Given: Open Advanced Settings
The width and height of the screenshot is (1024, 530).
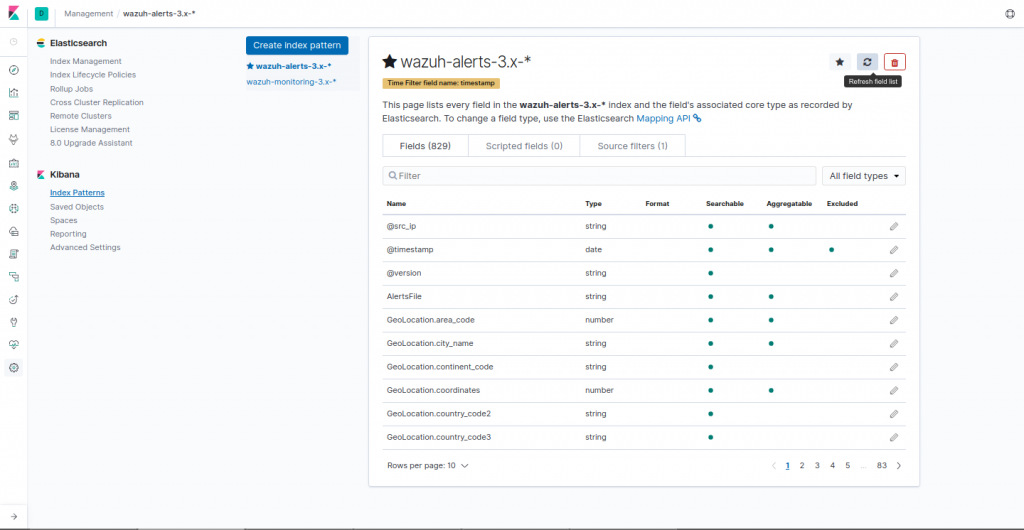Looking at the screenshot, I should tap(85, 247).
